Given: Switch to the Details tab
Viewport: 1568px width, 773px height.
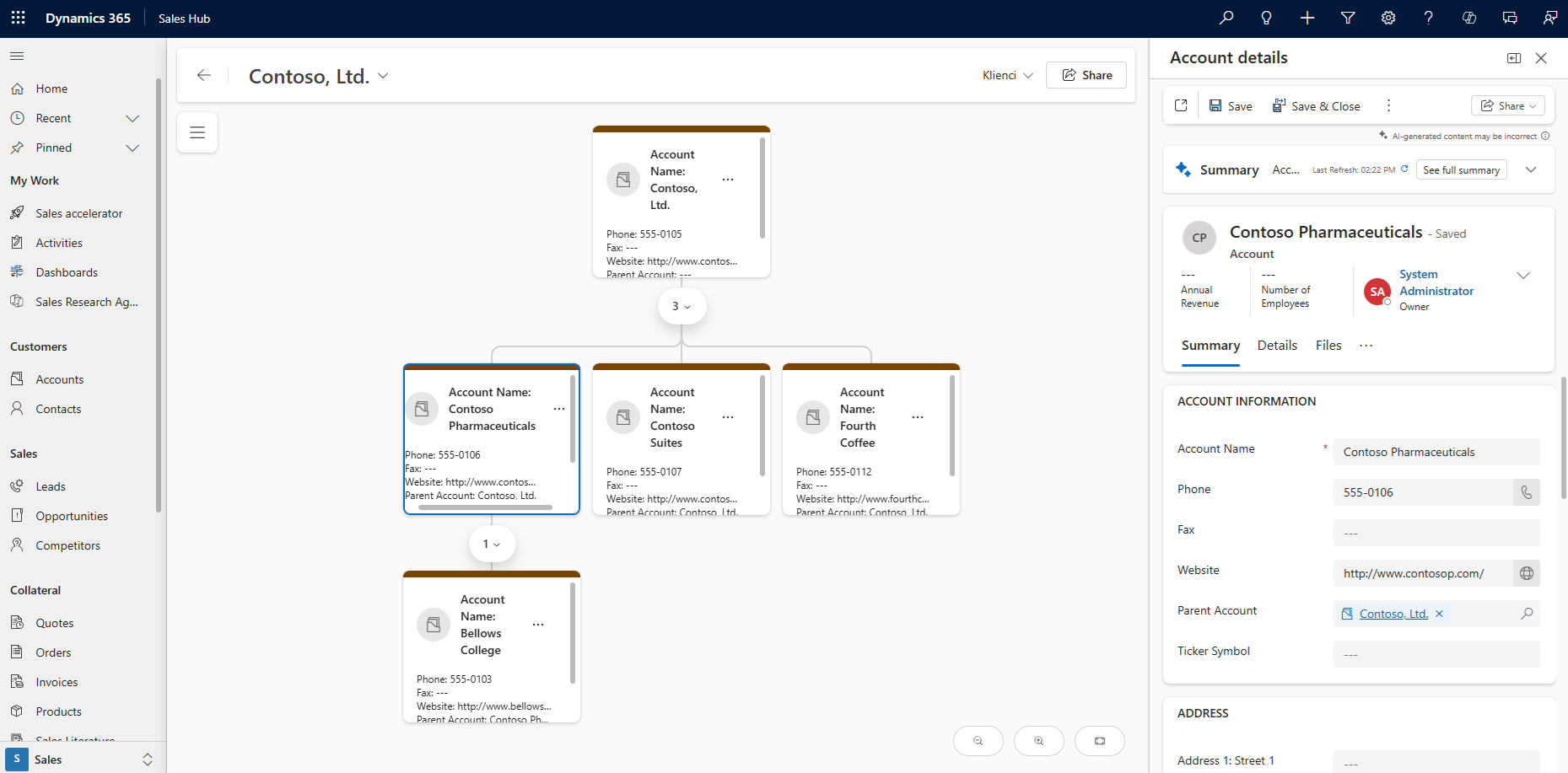Looking at the screenshot, I should [x=1277, y=346].
